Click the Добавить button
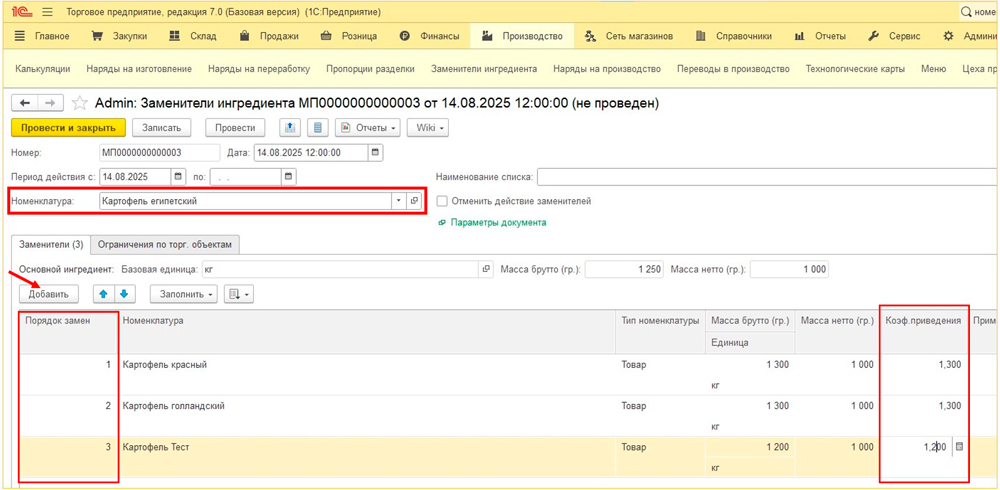 (48, 294)
